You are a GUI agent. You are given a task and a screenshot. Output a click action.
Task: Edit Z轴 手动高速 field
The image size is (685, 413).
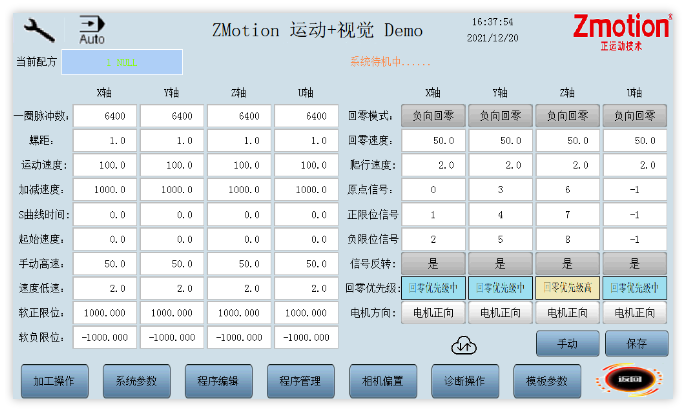pyautogui.click(x=239, y=264)
